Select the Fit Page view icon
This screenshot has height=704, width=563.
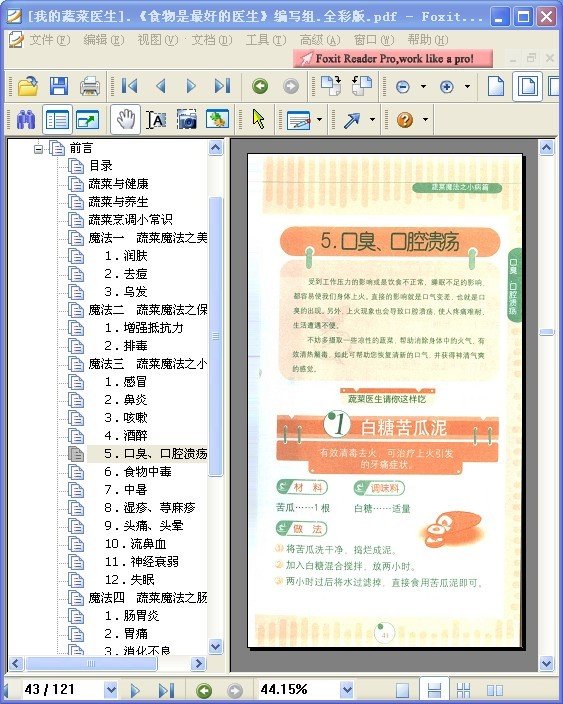pyautogui.click(x=528, y=86)
